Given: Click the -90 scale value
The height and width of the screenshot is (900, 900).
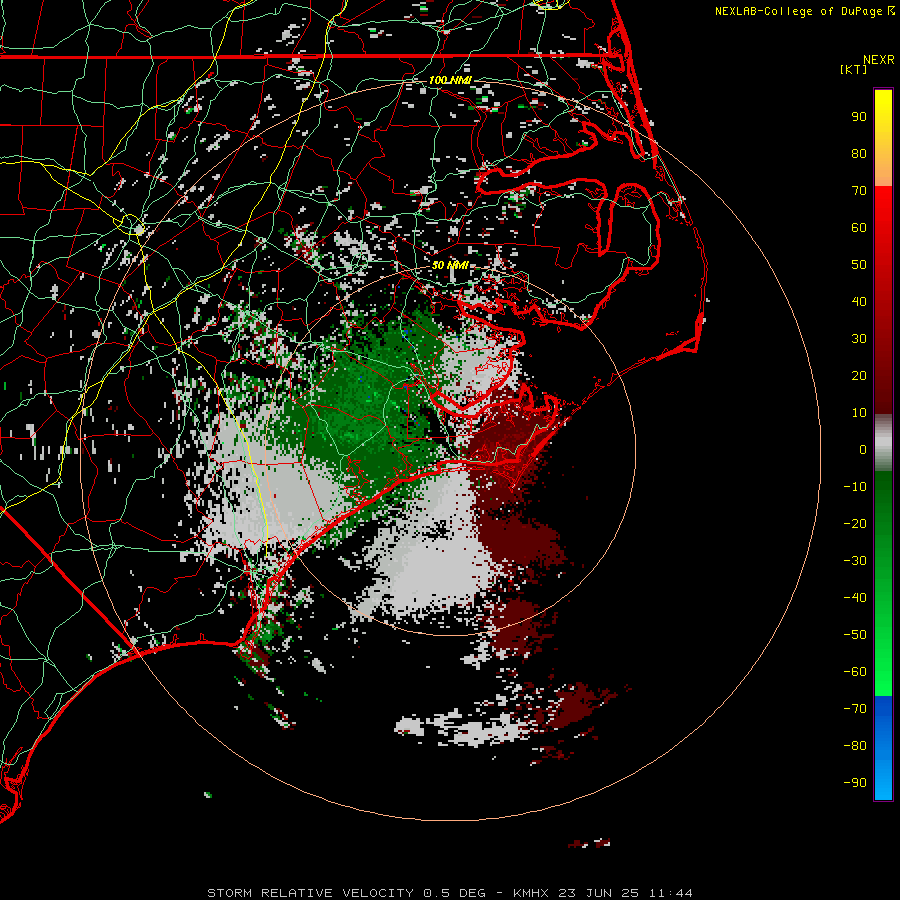Looking at the screenshot, I should pyautogui.click(x=855, y=783).
